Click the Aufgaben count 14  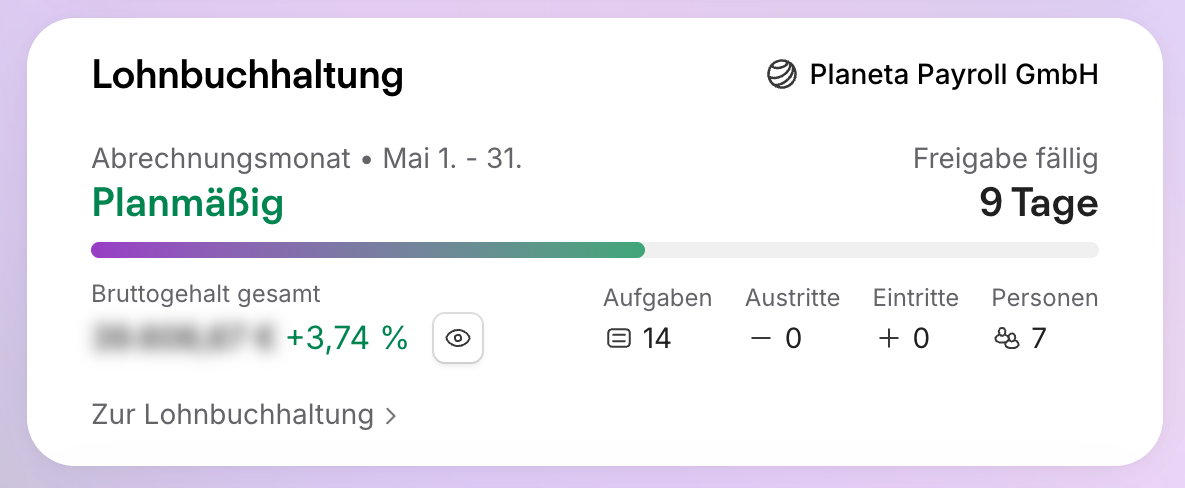click(657, 338)
